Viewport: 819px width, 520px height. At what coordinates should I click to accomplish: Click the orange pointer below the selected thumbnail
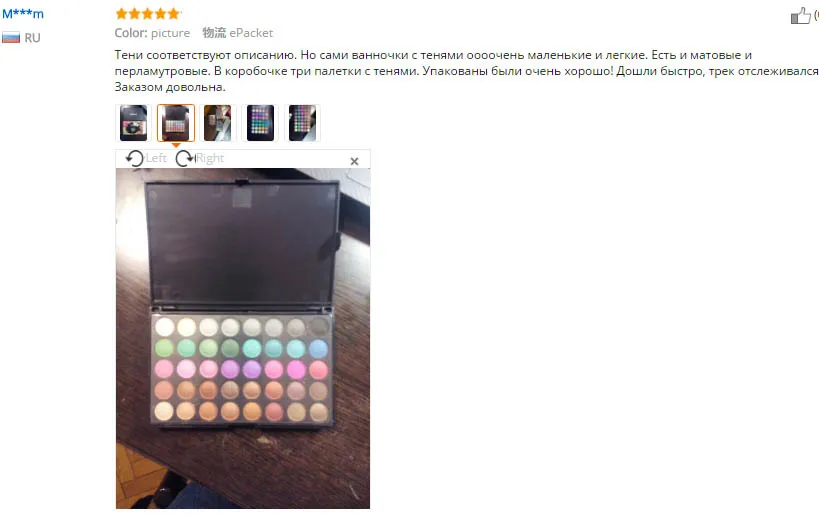point(176,145)
